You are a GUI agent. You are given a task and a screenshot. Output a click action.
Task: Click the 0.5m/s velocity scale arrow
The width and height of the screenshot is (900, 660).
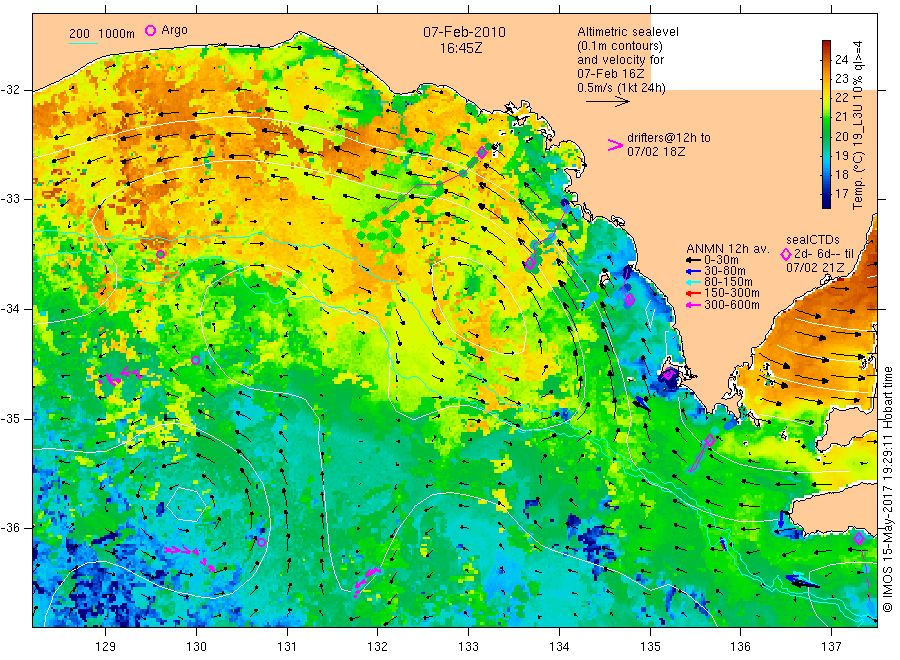(608, 102)
